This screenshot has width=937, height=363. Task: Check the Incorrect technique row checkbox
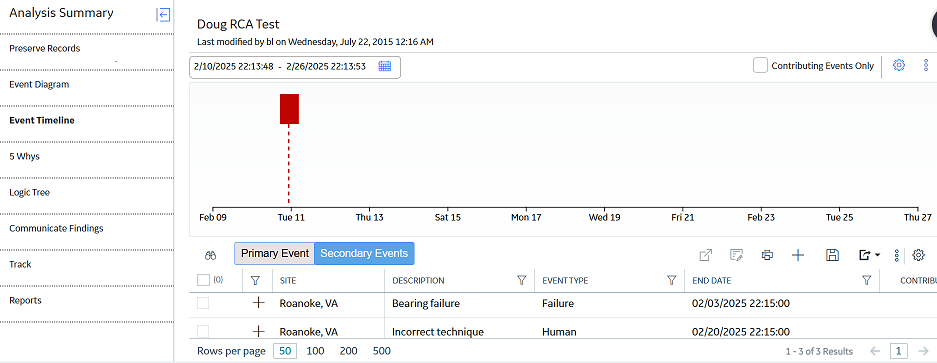pyautogui.click(x=203, y=331)
